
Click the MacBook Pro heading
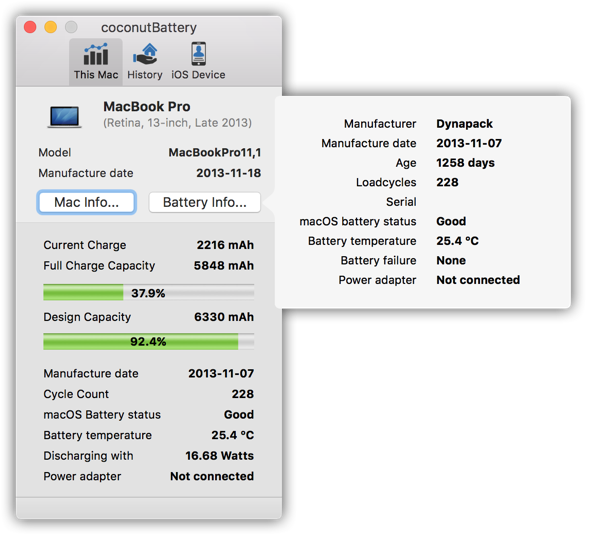click(x=147, y=106)
